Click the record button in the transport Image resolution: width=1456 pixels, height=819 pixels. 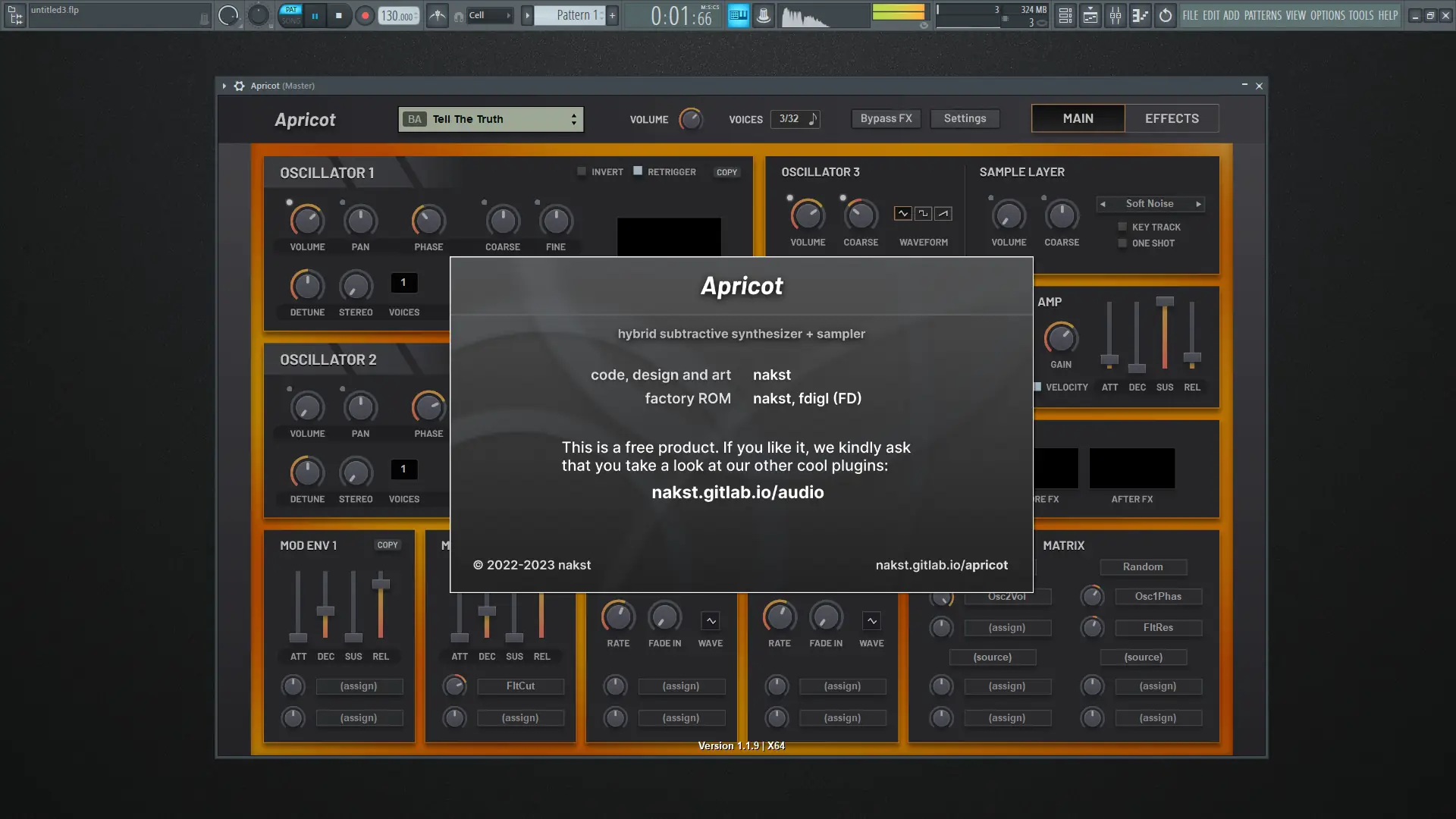(x=365, y=15)
